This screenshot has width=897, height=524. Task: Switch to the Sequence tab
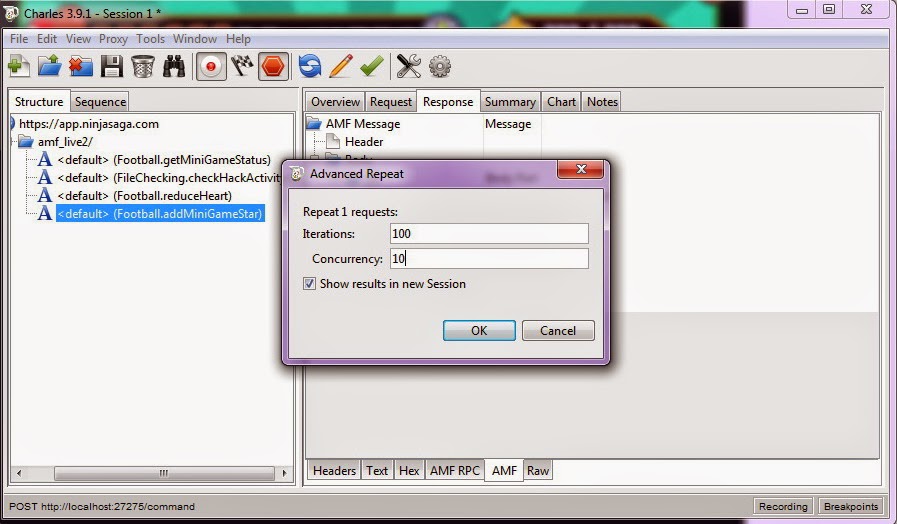coord(100,102)
